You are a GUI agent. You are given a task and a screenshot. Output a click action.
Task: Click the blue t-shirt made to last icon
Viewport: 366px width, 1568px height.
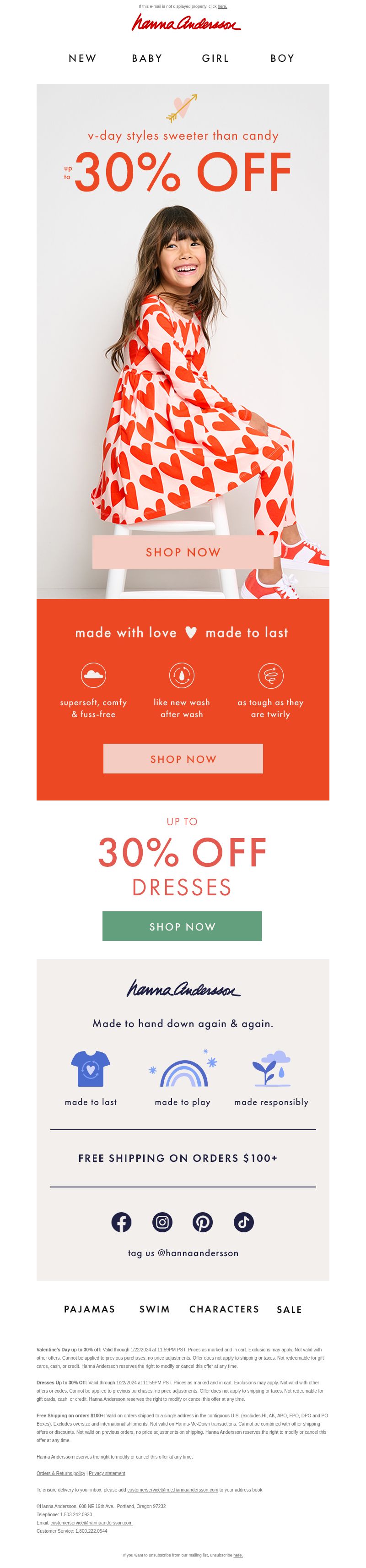tap(91, 1069)
